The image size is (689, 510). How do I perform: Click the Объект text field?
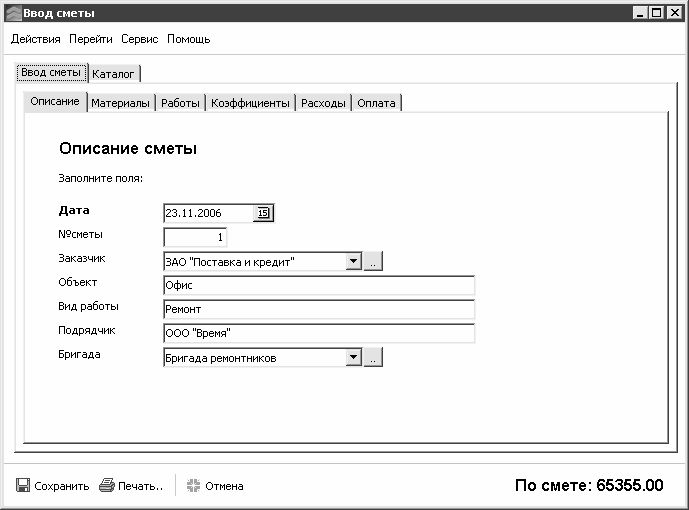(x=318, y=286)
